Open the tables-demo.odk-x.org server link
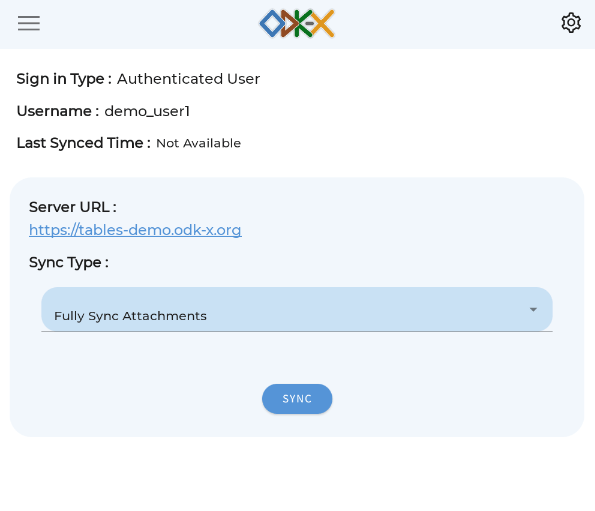Image resolution: width=595 pixels, height=511 pixels. [x=135, y=230]
